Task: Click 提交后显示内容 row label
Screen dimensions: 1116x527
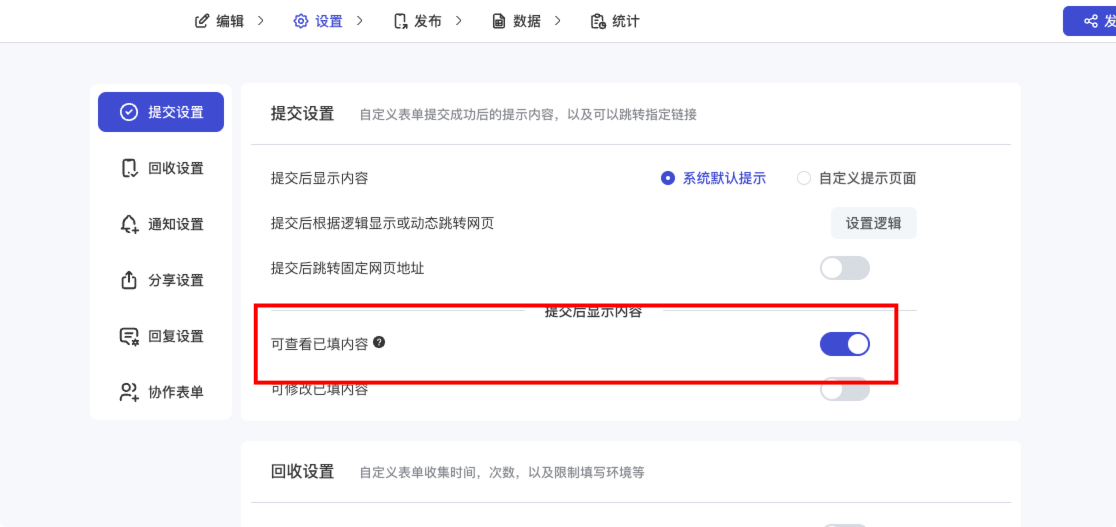Action: coord(320,178)
